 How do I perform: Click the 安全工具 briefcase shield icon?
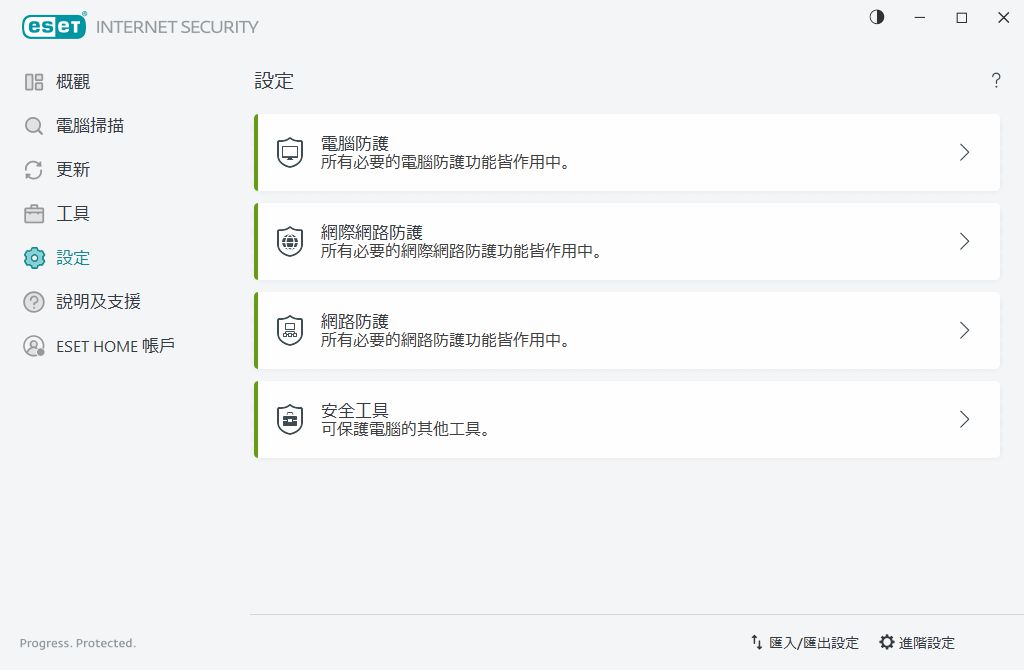pyautogui.click(x=289, y=419)
